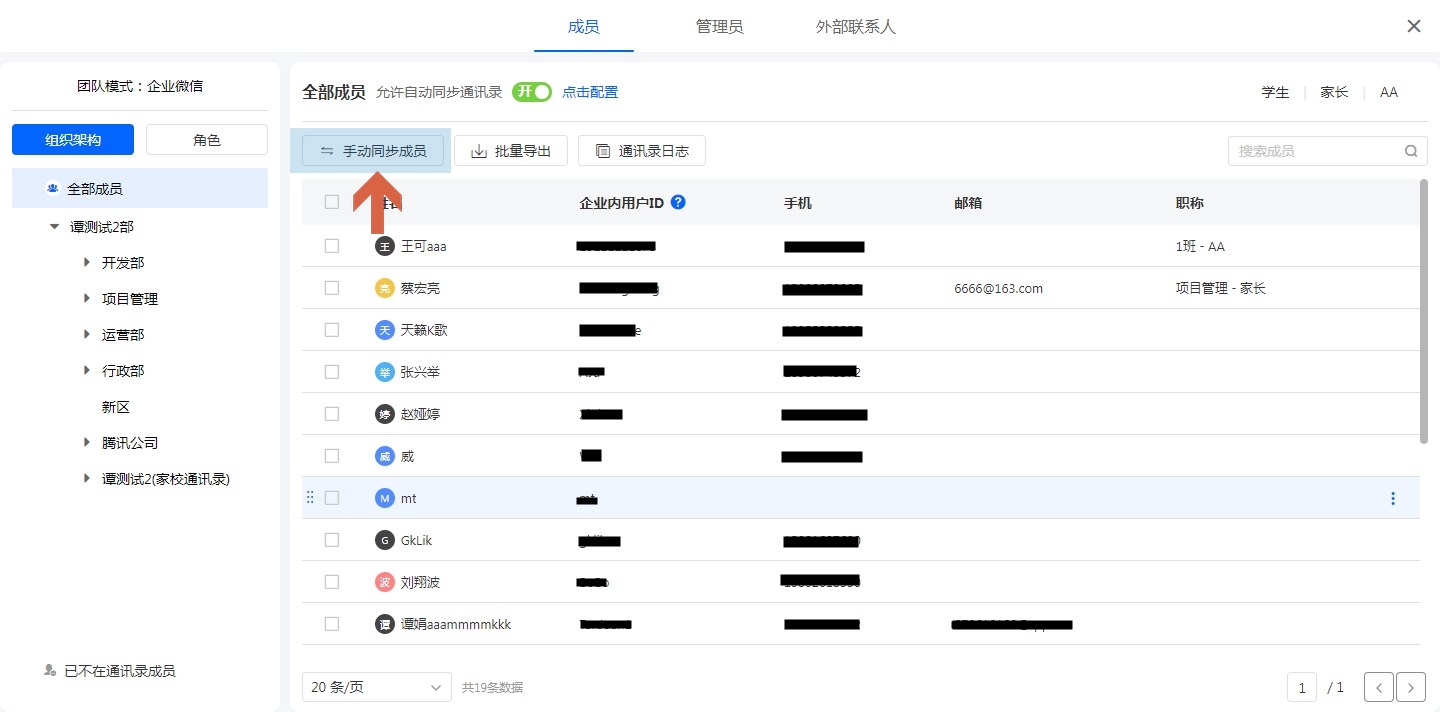Expand the 开发部 tree node
This screenshot has height=712, width=1440.
point(87,263)
